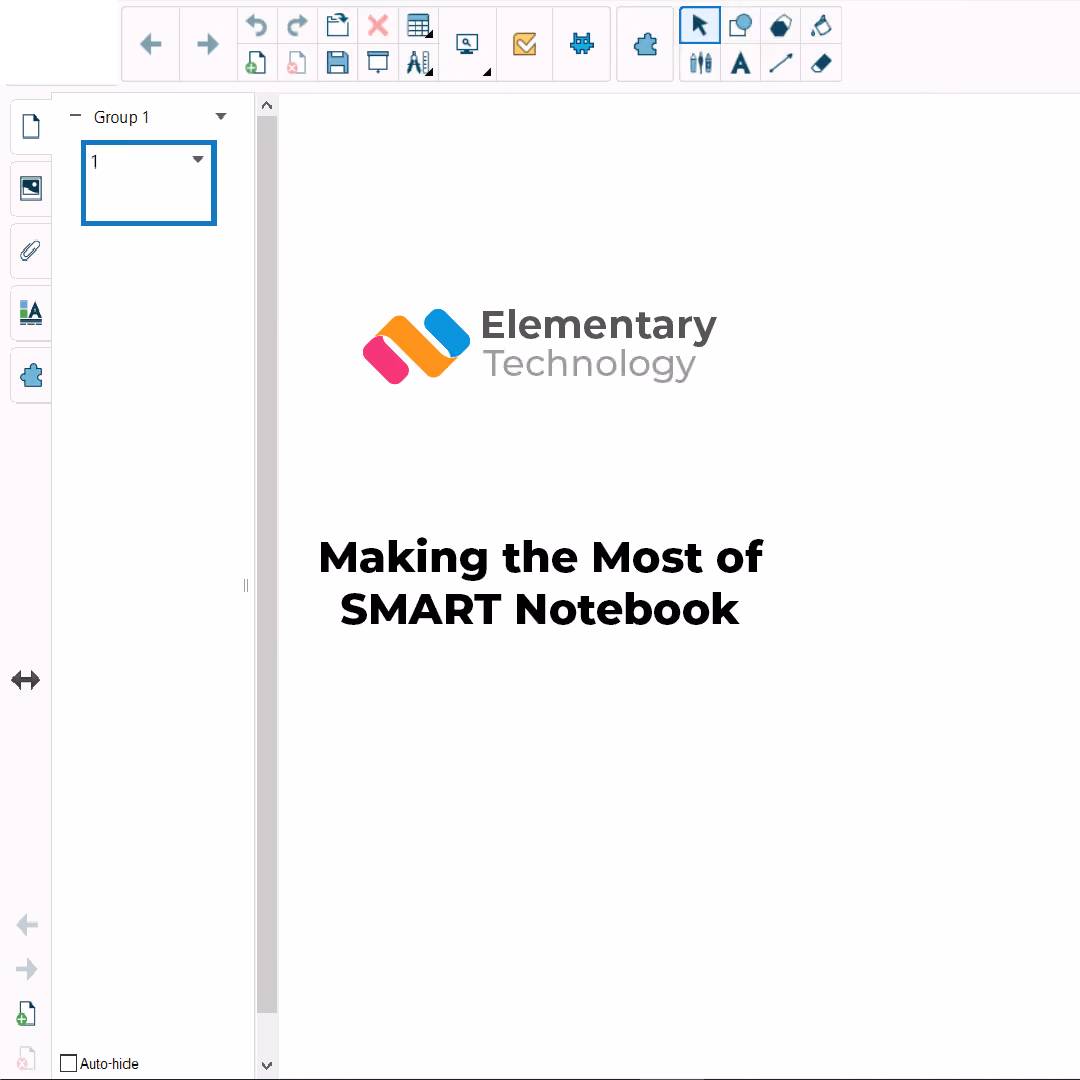Open the Regular Polygons tool

point(781,25)
